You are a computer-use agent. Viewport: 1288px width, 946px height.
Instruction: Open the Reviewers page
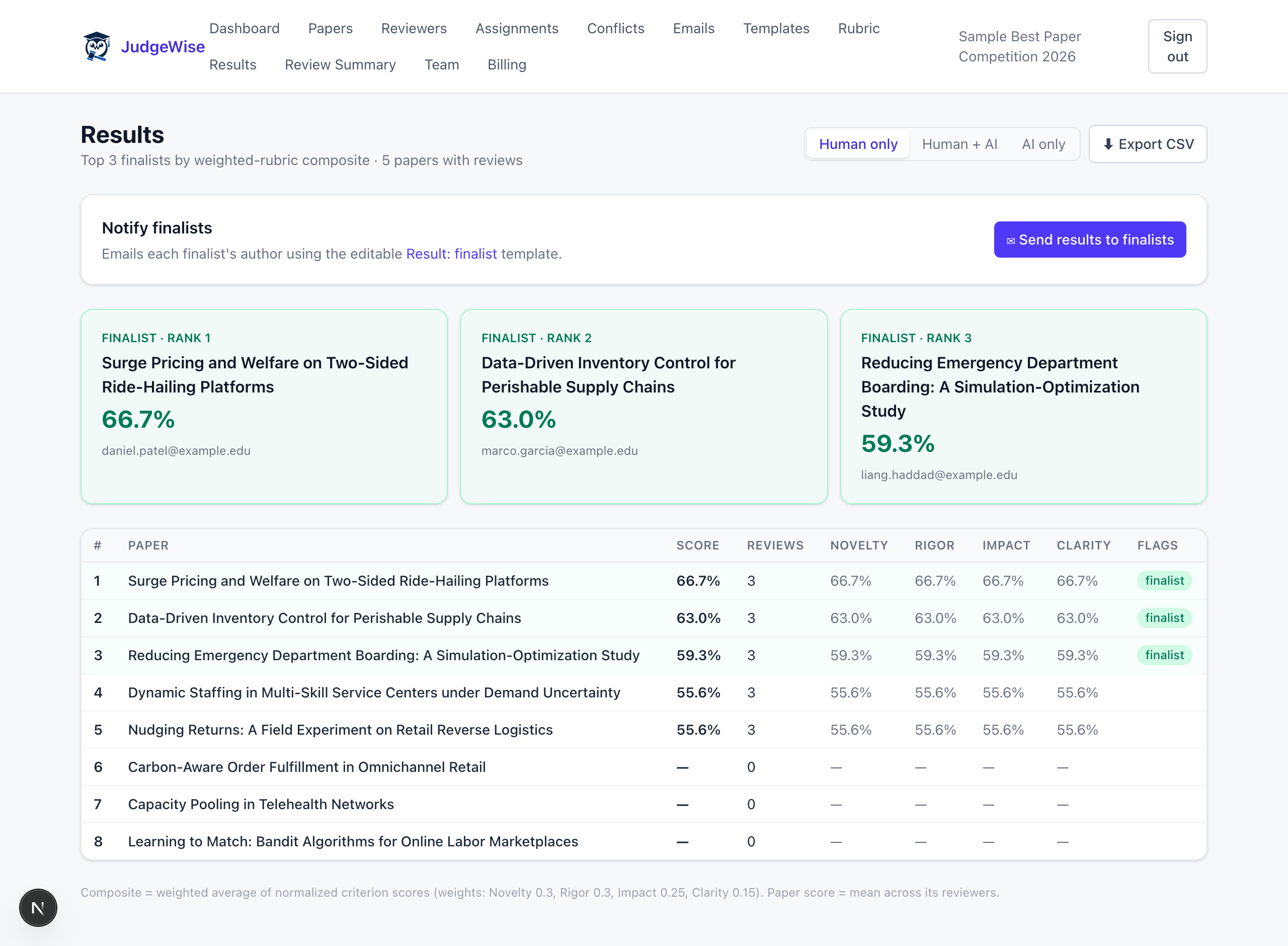414,28
